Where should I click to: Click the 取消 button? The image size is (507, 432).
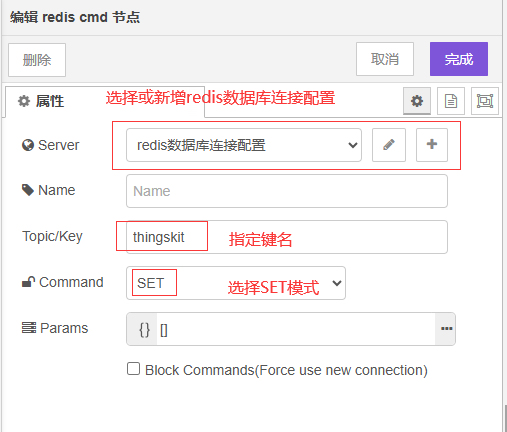[385, 59]
